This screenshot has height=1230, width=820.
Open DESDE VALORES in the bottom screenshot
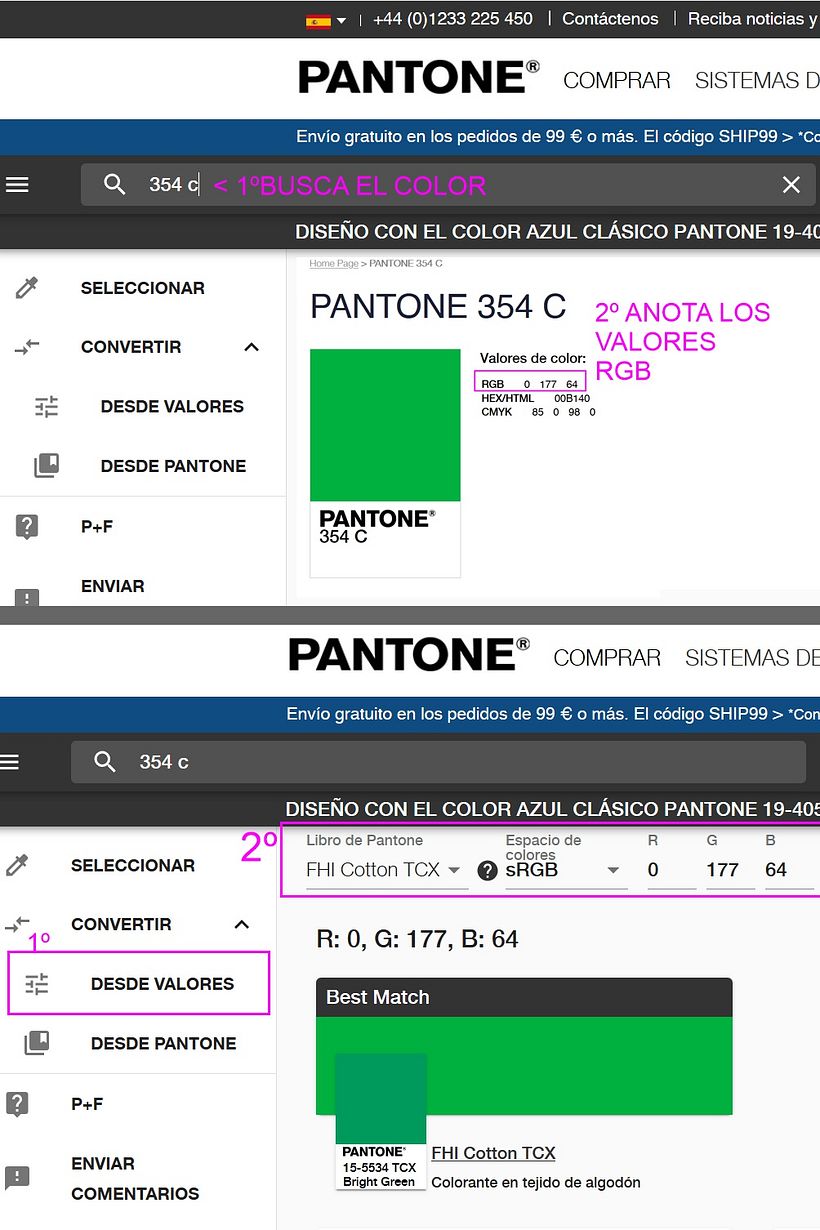[162, 984]
